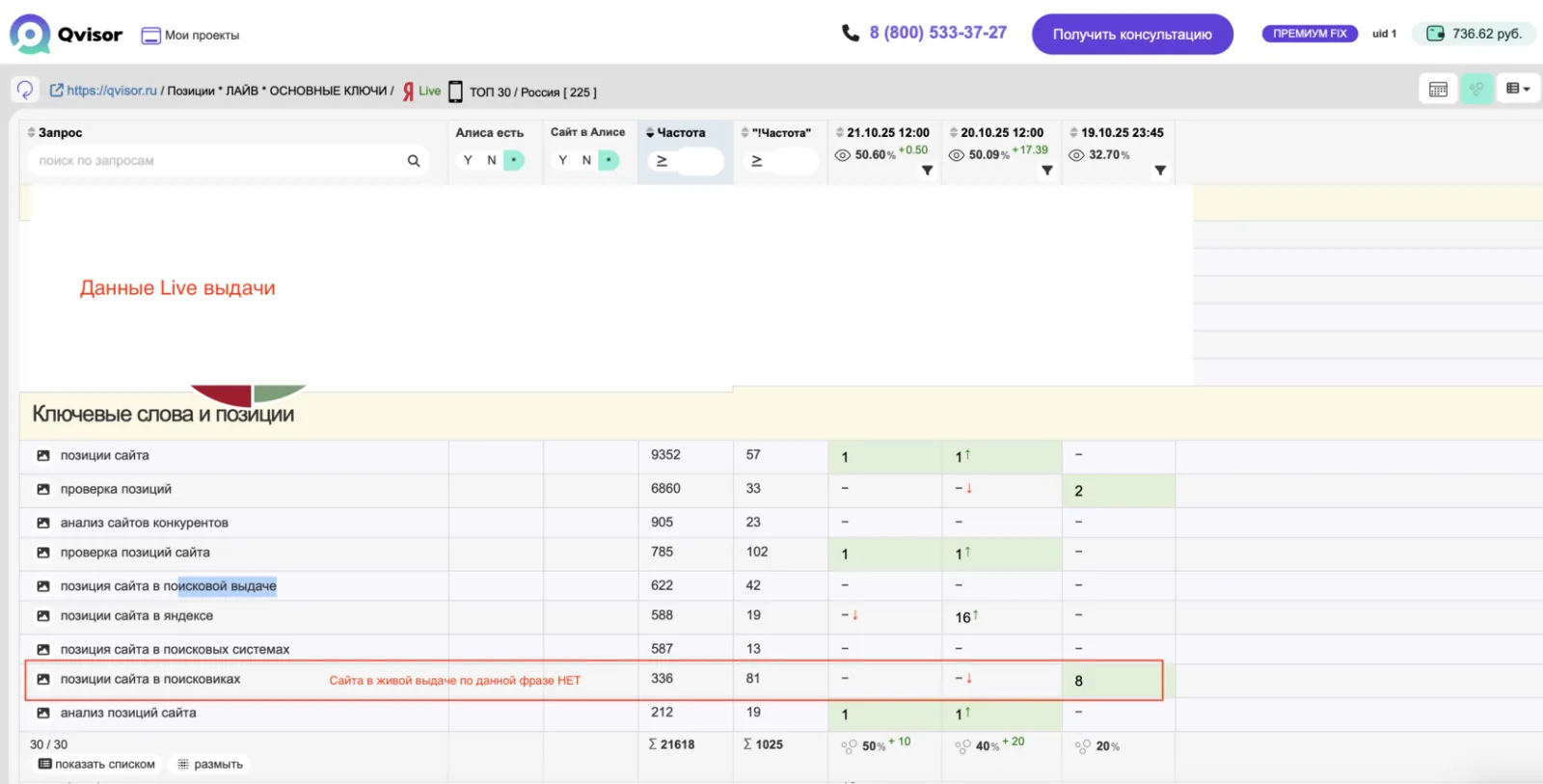Image resolution: width=1543 pixels, height=784 pixels.
Task: Click the purple refresh icon in breadcrumb bar
Action: (x=25, y=90)
